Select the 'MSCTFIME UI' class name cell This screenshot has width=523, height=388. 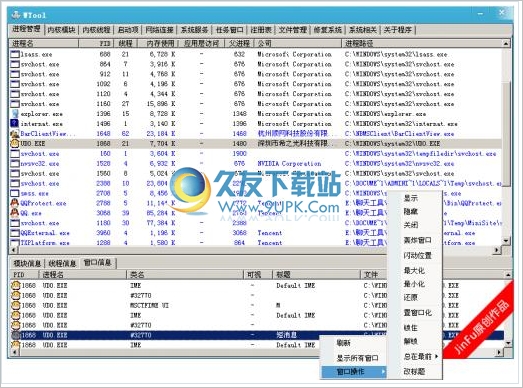[x=149, y=305]
